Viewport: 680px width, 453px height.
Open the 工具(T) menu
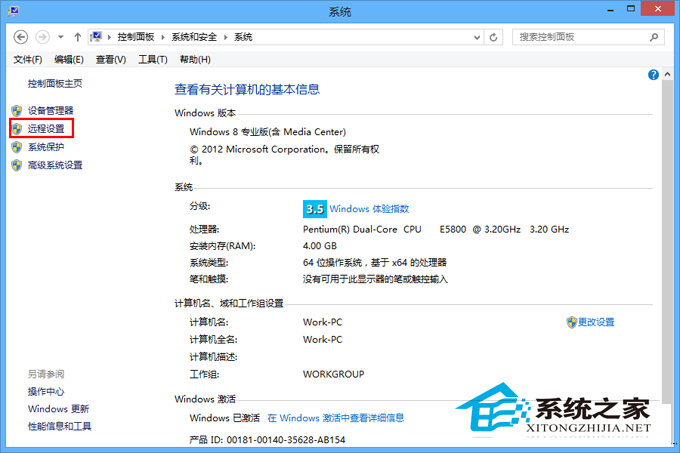[x=153, y=59]
